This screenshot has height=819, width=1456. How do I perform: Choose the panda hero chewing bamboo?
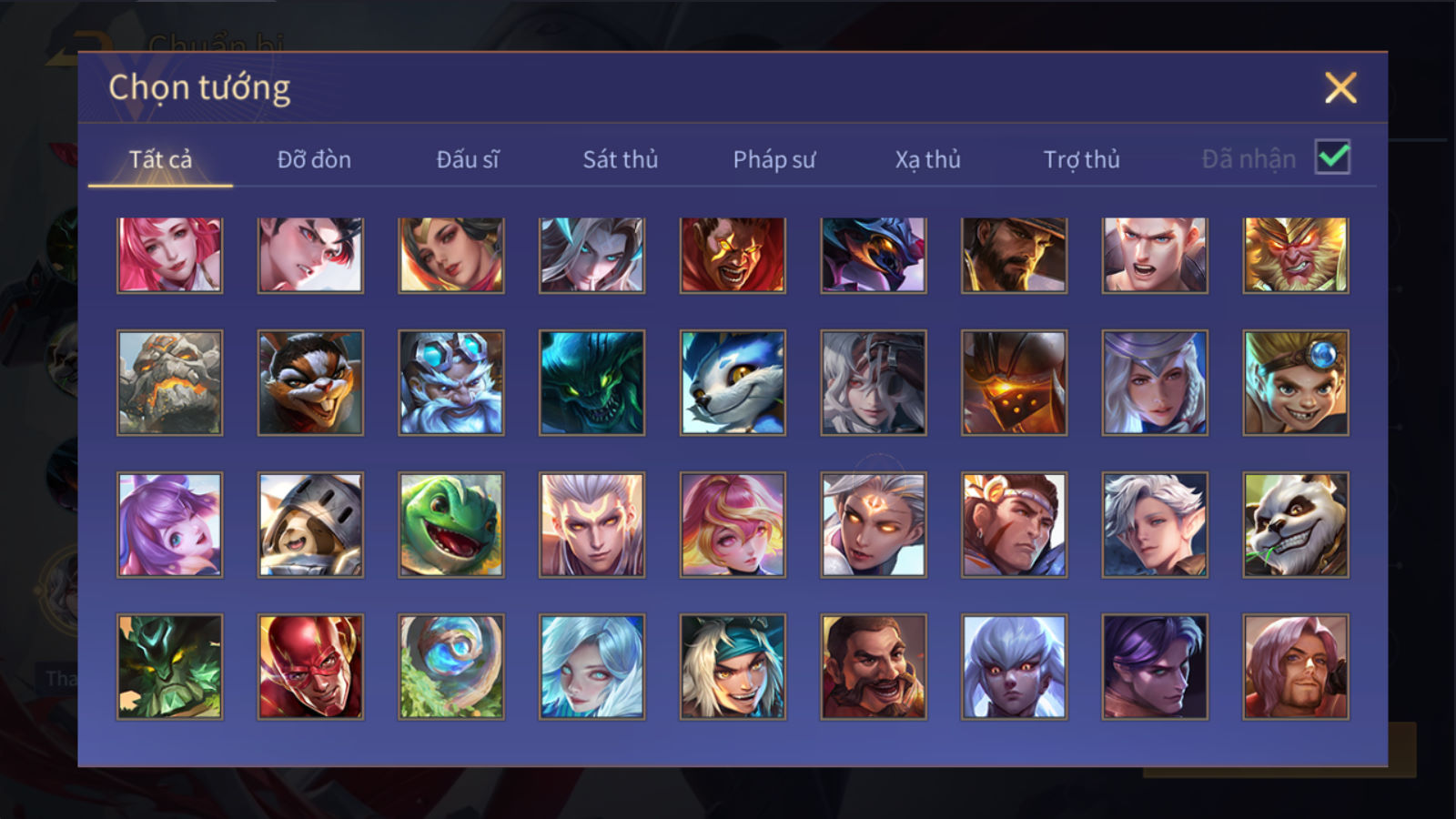(1296, 525)
